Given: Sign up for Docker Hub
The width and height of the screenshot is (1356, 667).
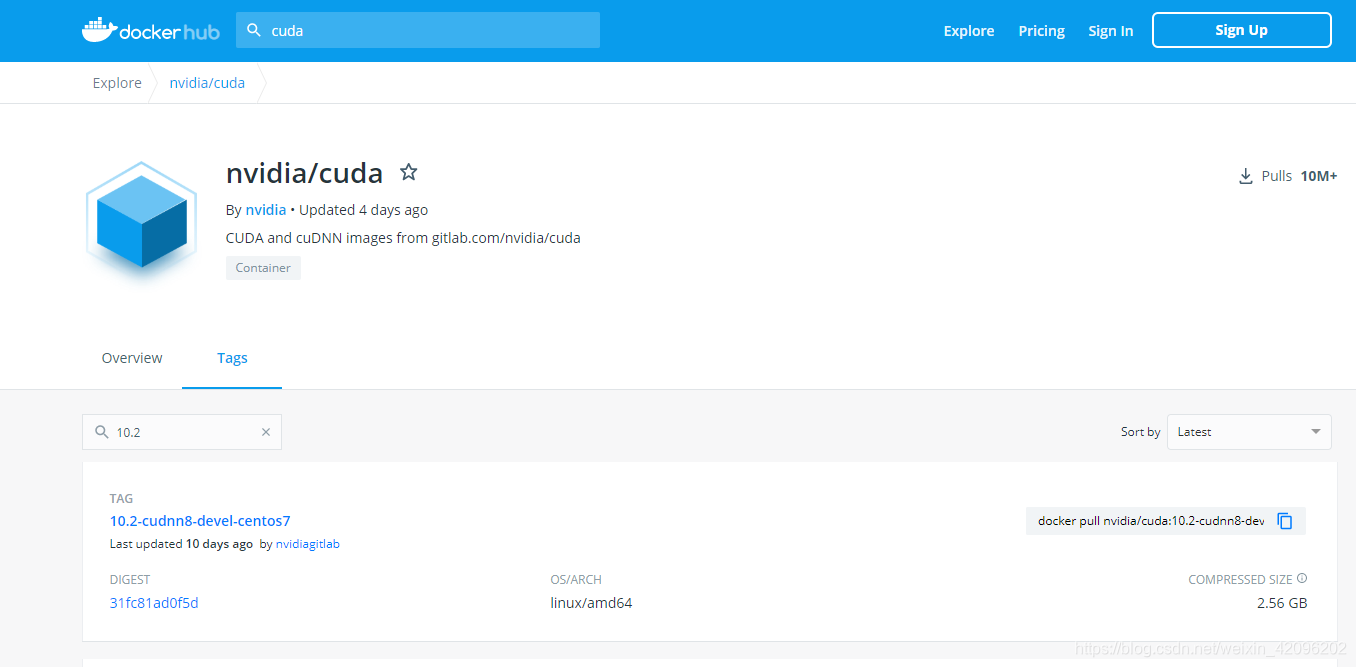Looking at the screenshot, I should 1241,29.
